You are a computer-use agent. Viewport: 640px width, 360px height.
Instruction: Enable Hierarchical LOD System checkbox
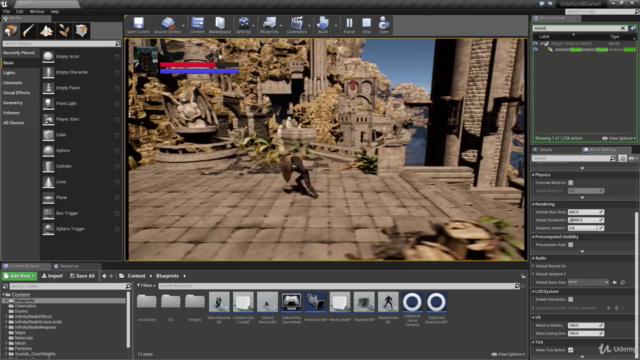coord(571,300)
